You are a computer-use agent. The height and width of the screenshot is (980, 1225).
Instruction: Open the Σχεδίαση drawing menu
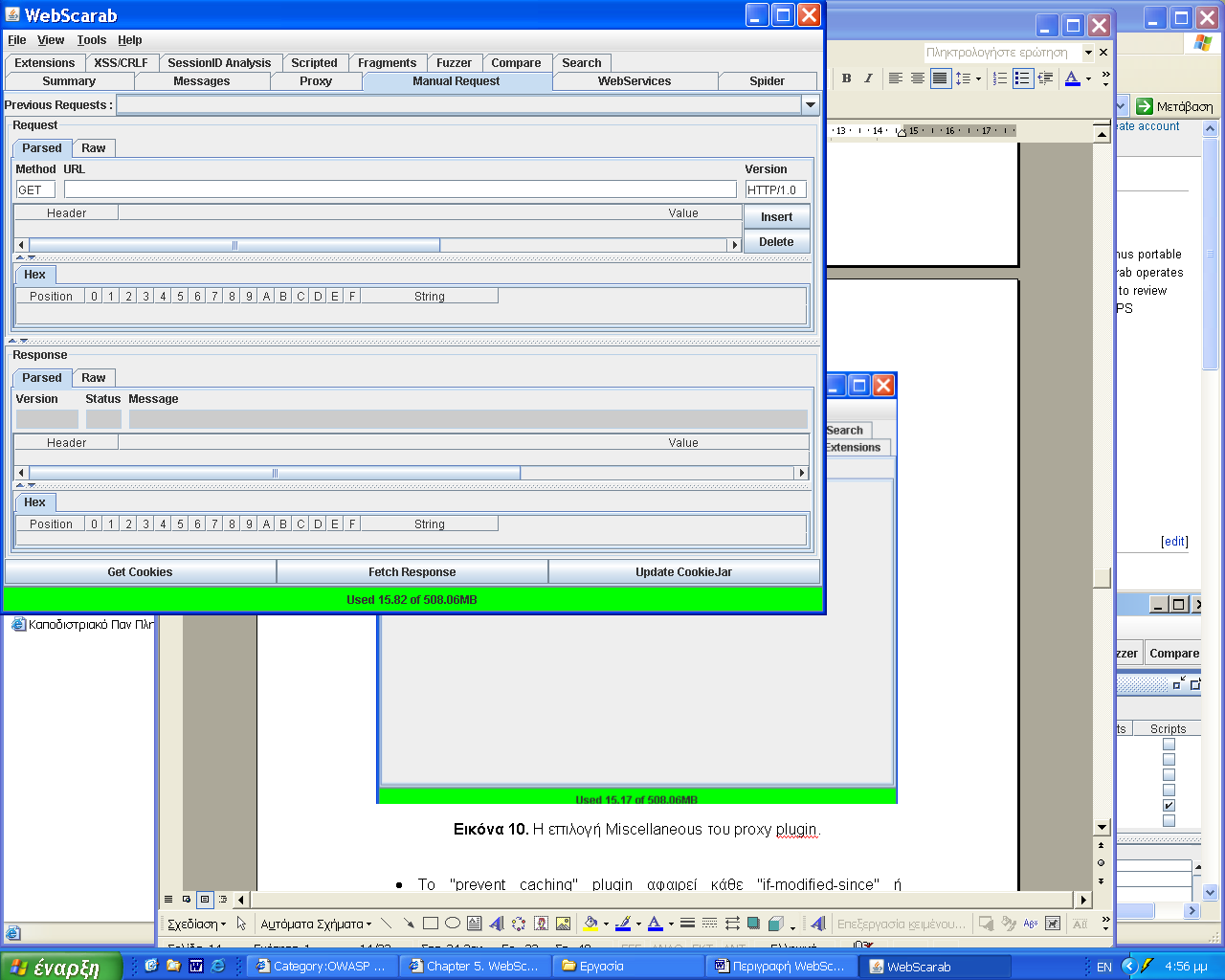[196, 924]
